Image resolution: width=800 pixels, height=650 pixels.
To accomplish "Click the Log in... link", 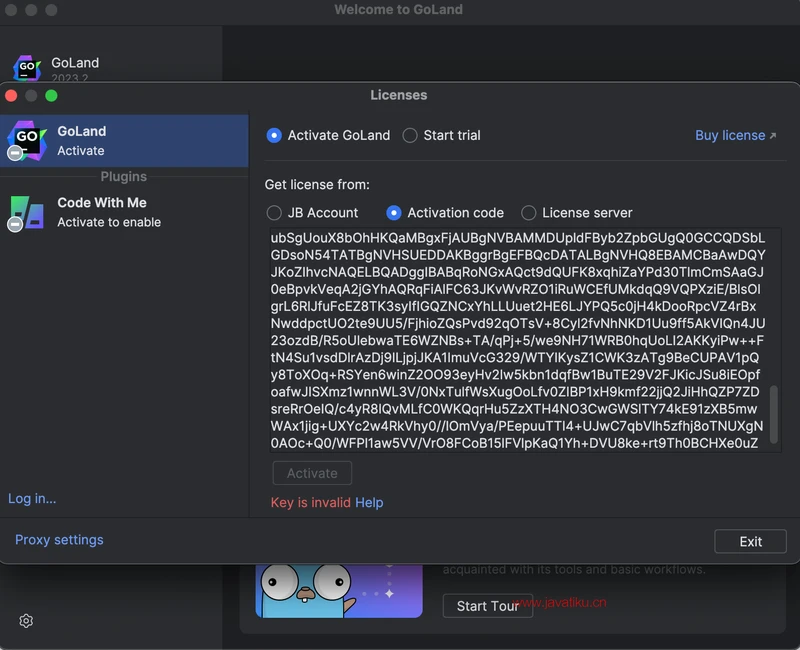I will [32, 498].
